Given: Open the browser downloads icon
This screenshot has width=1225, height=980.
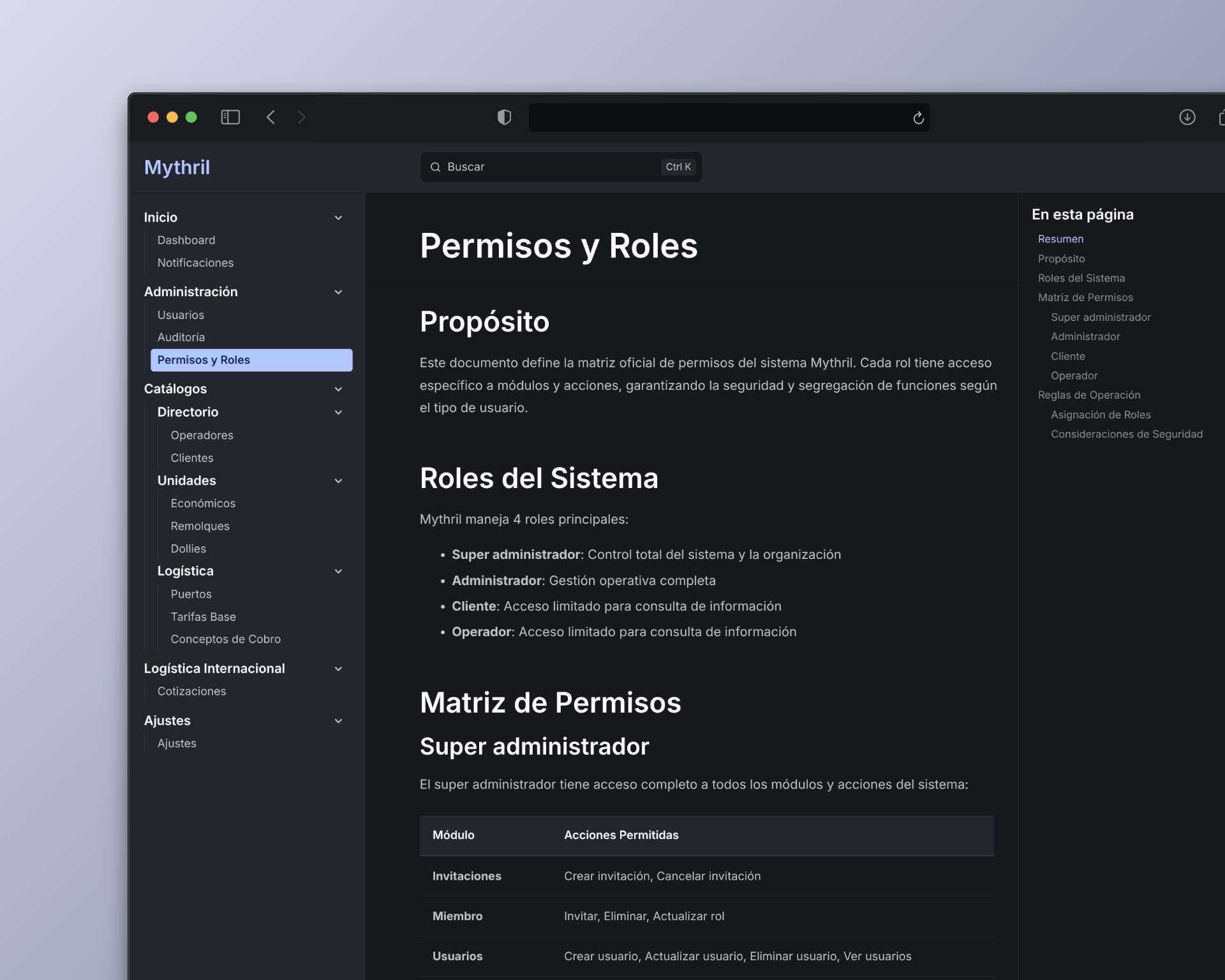Looking at the screenshot, I should pyautogui.click(x=1187, y=117).
